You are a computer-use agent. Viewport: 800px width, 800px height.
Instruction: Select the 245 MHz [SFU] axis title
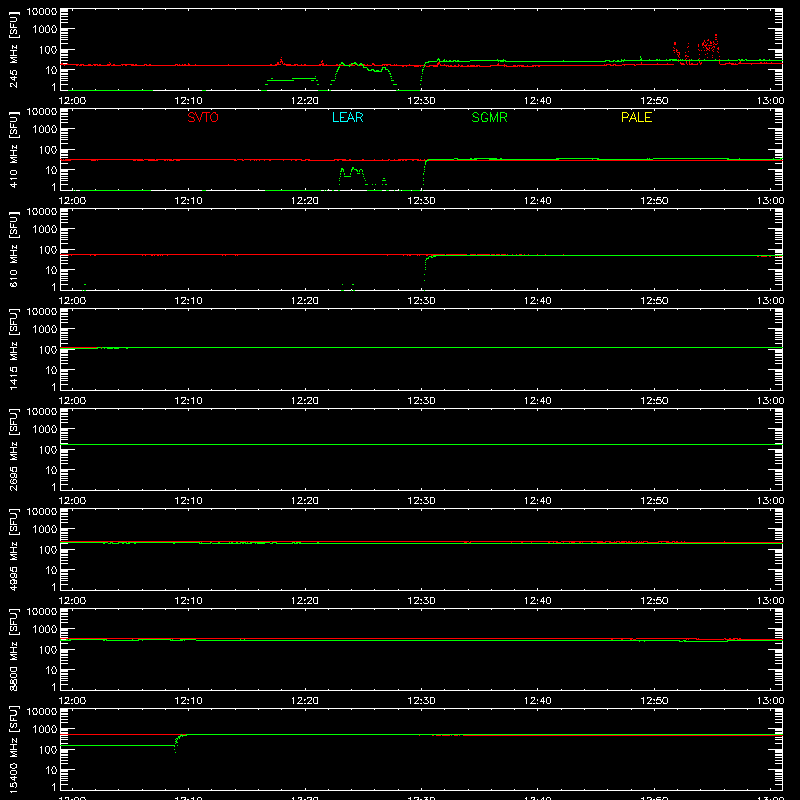point(14,49)
